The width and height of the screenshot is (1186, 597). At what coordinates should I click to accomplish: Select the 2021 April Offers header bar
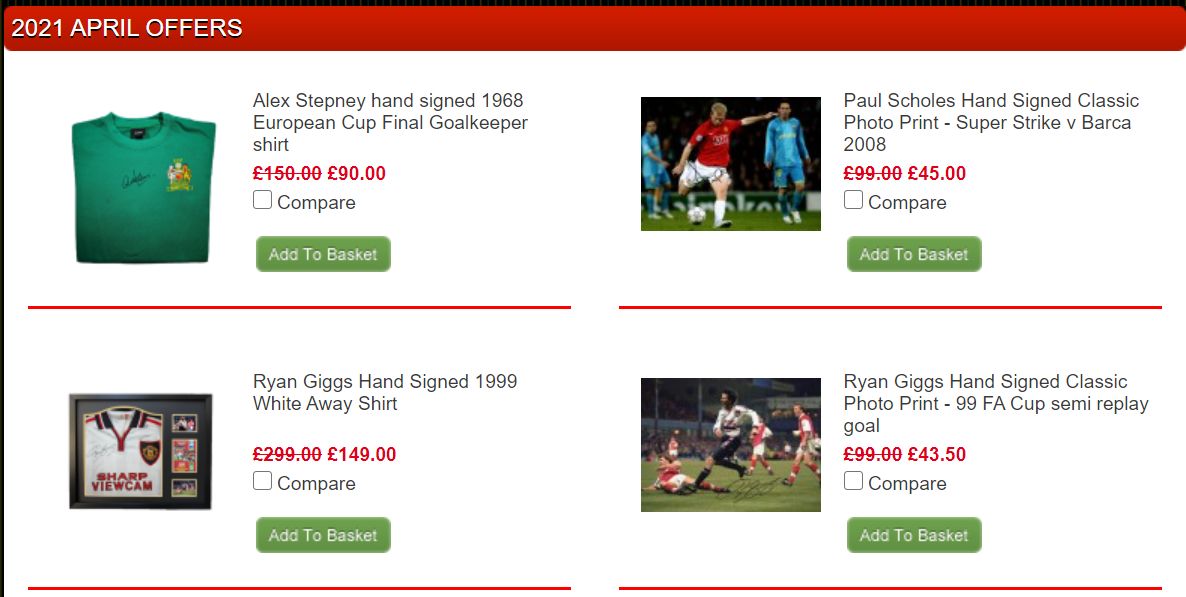point(595,28)
